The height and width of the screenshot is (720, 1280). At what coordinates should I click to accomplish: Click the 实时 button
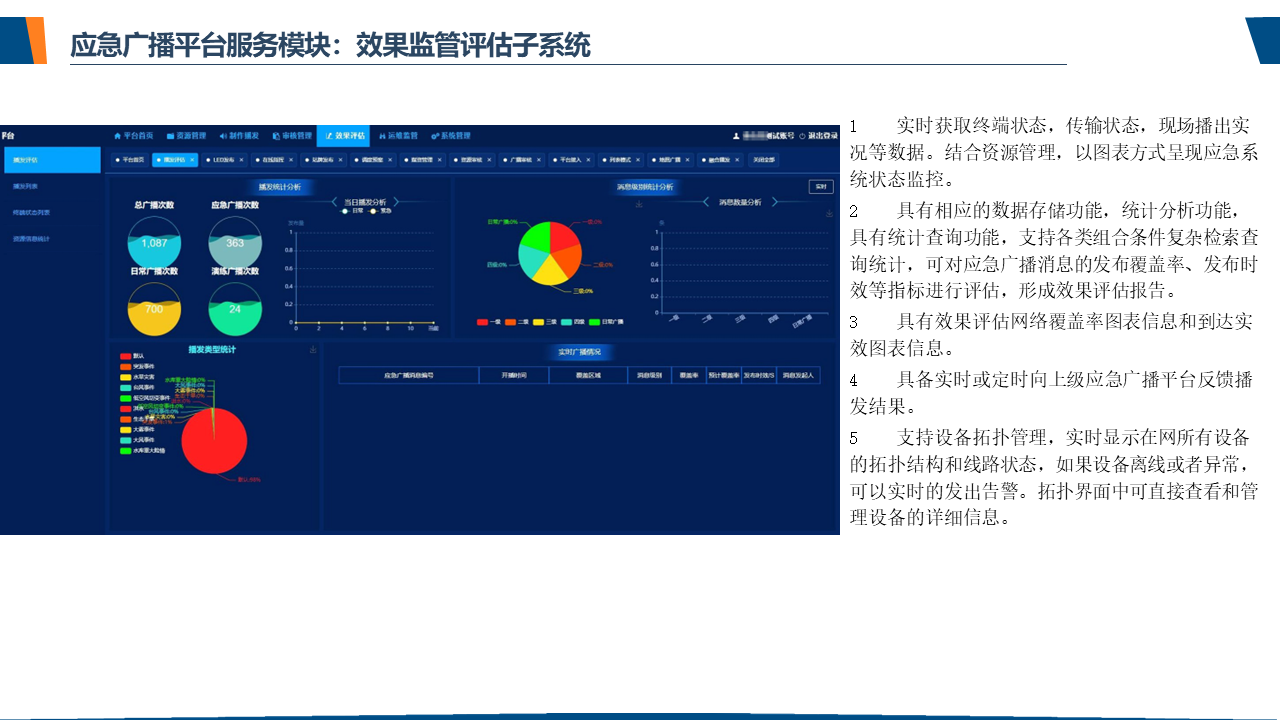[820, 186]
